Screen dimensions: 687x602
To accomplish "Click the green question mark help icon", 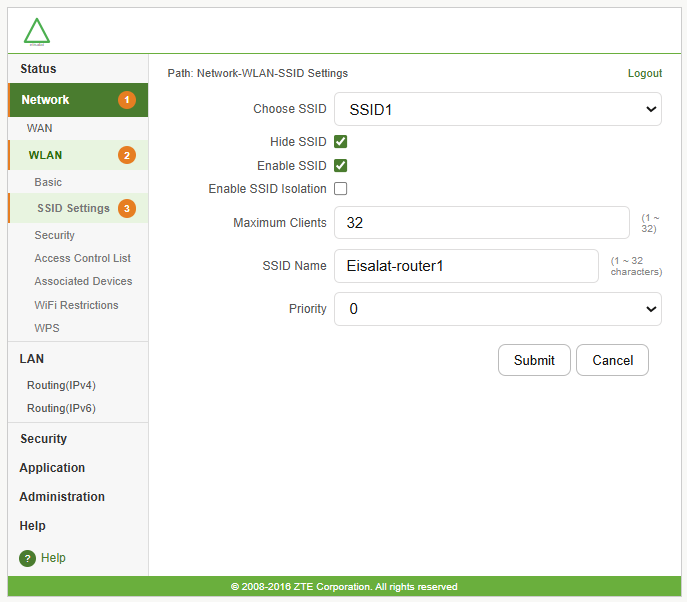I will click(27, 558).
